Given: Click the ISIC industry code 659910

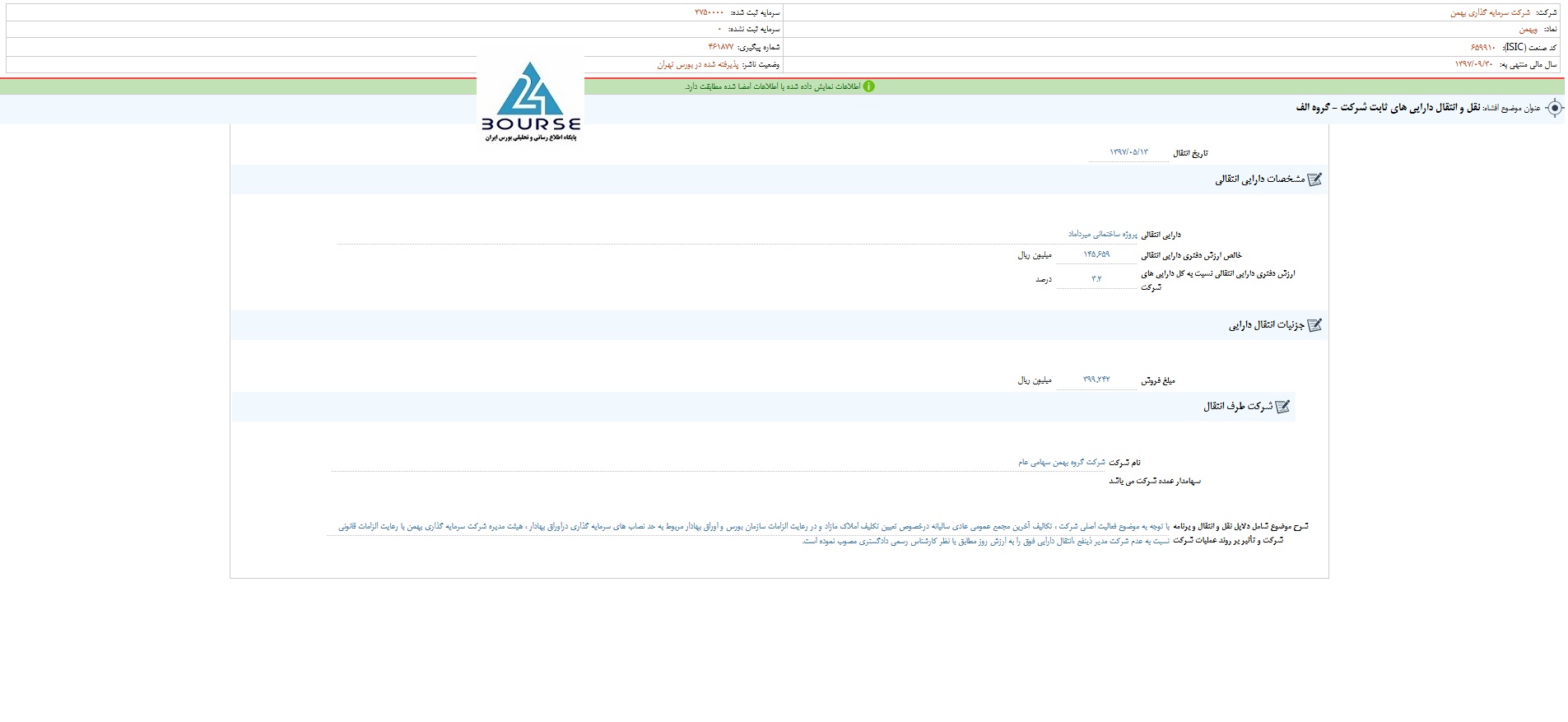Looking at the screenshot, I should [1484, 47].
